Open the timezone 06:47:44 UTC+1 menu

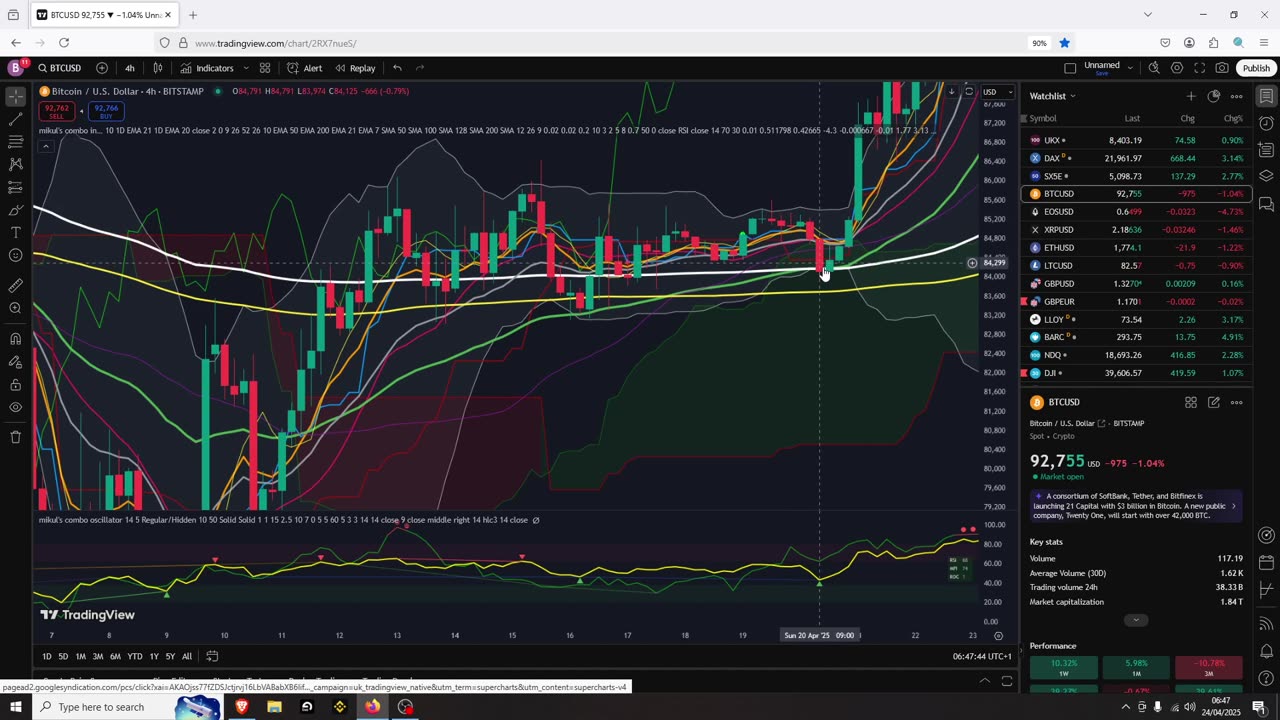coord(983,656)
